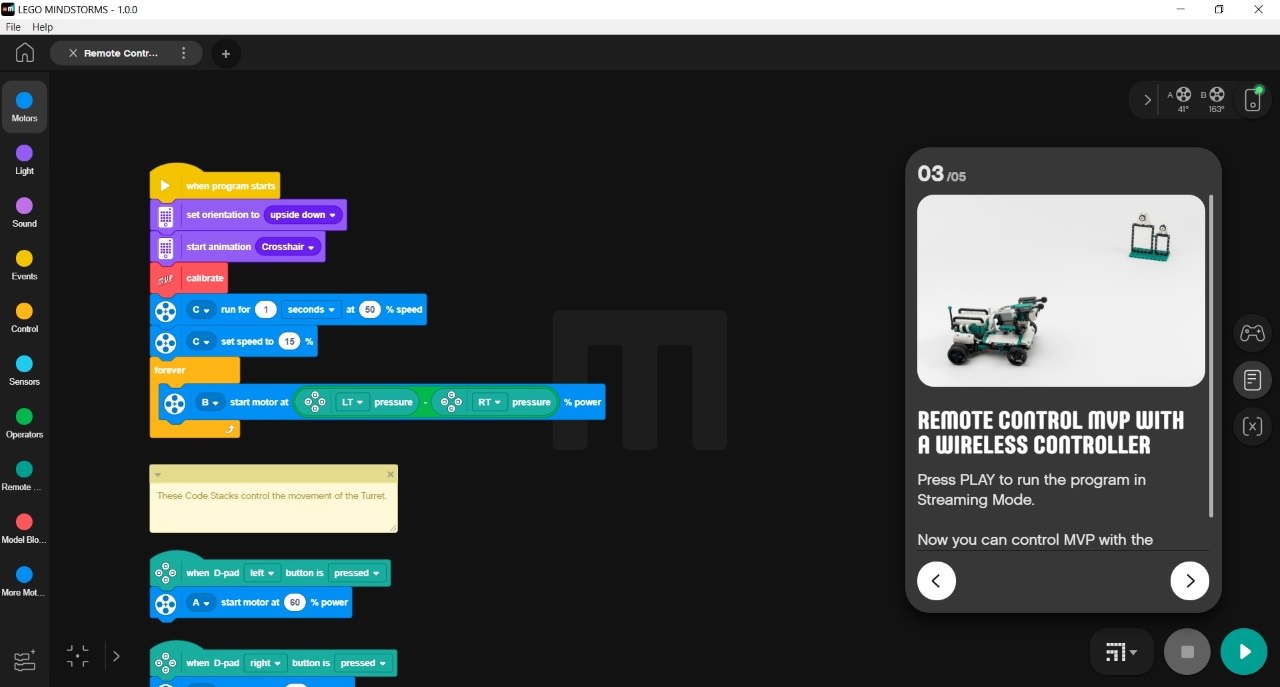Select the Operators block category
This screenshot has width=1280, height=687.
[x=24, y=423]
